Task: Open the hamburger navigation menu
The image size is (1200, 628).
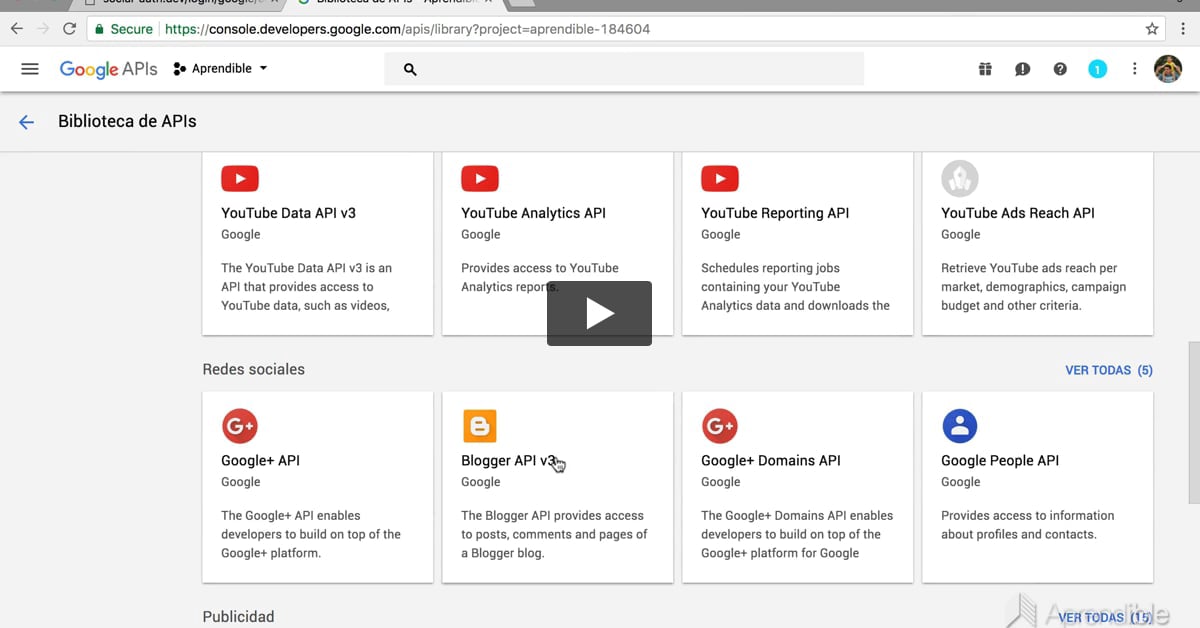Action: 30,69
